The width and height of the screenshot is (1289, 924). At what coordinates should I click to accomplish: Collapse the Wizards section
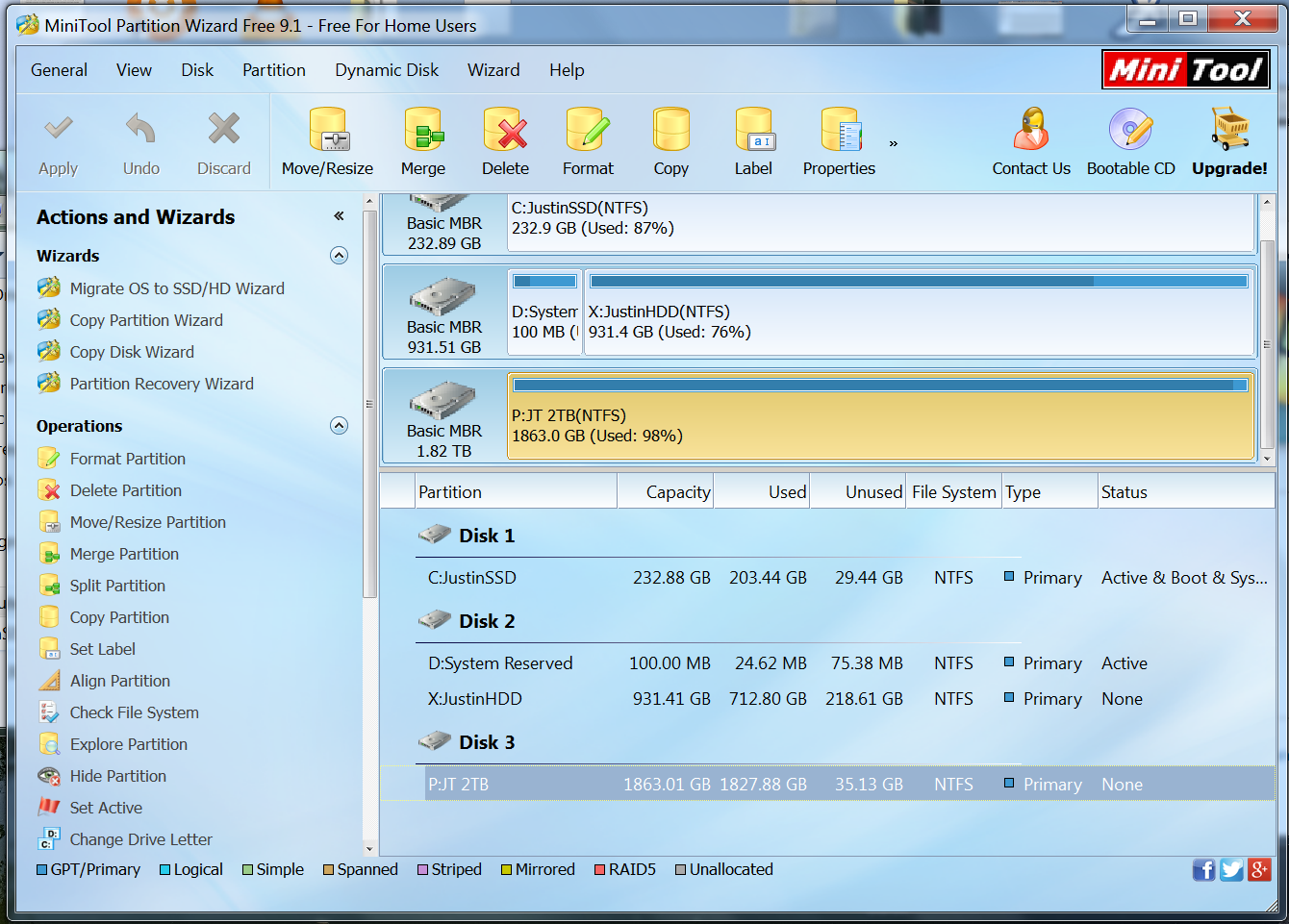(x=339, y=256)
